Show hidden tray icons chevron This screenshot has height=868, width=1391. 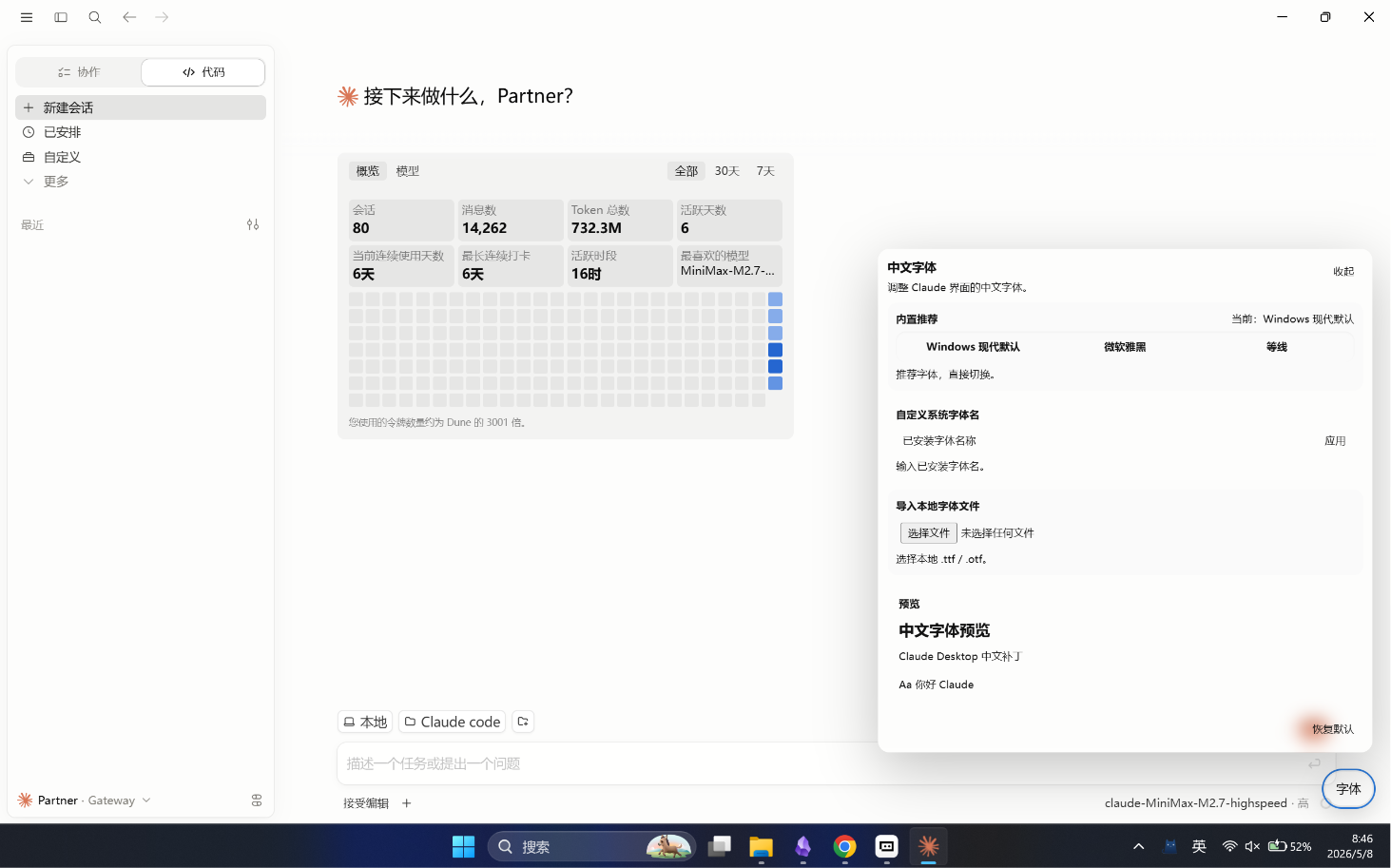pos(1138,847)
